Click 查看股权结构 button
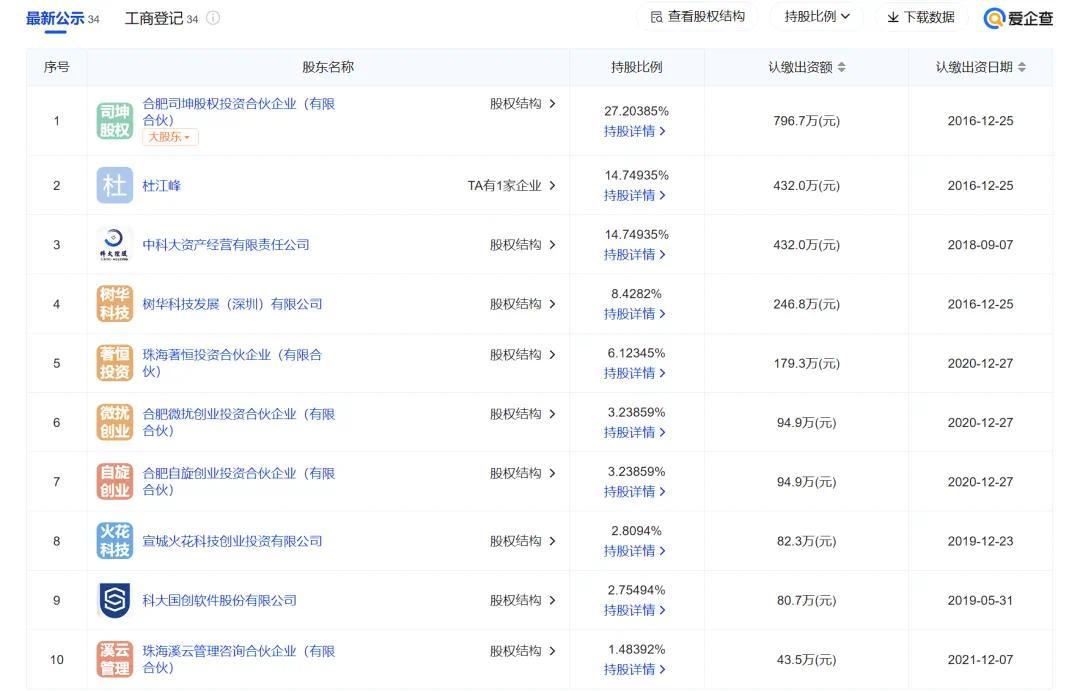Viewport: 1080px width, 691px height. click(x=697, y=17)
